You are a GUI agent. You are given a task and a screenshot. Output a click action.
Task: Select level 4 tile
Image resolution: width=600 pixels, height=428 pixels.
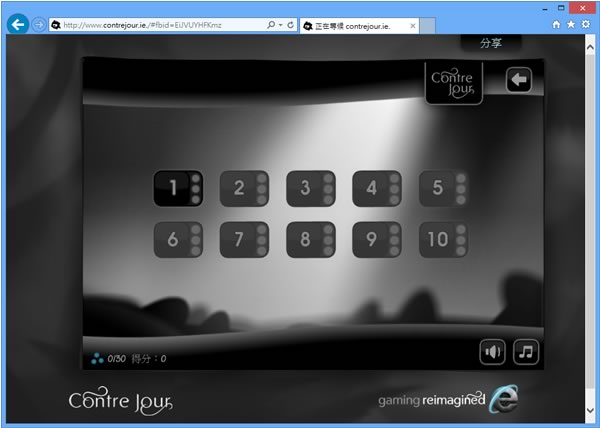(377, 188)
